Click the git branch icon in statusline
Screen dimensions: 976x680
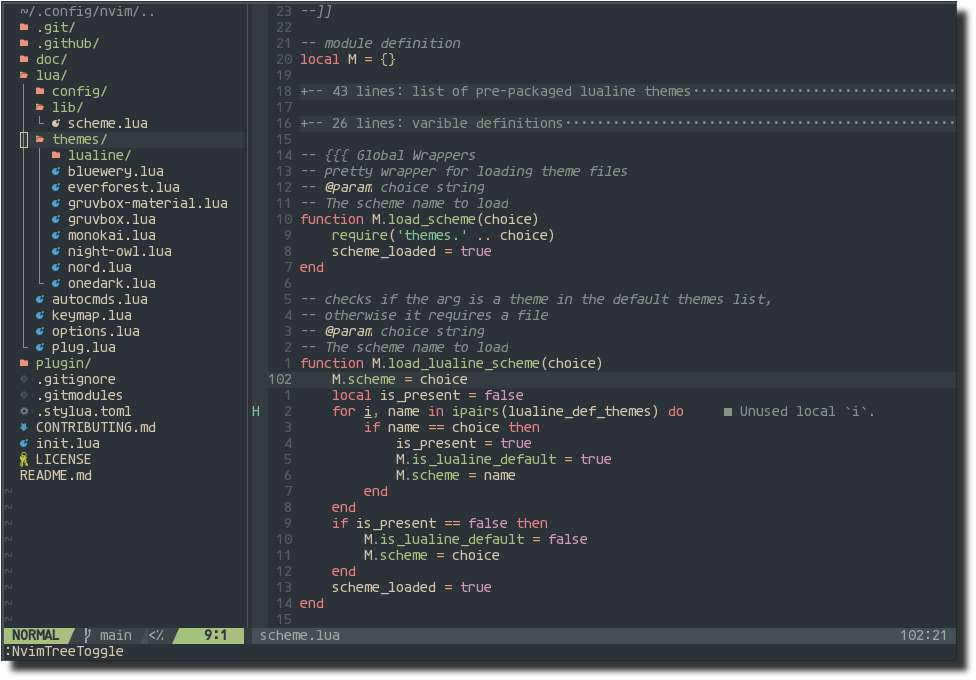coord(88,635)
